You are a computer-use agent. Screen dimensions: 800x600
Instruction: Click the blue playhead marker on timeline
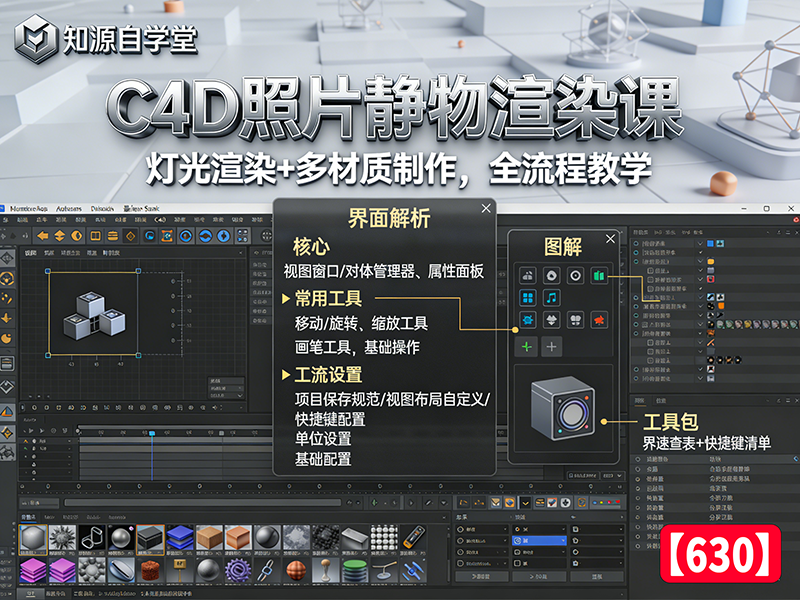[x=151, y=433]
